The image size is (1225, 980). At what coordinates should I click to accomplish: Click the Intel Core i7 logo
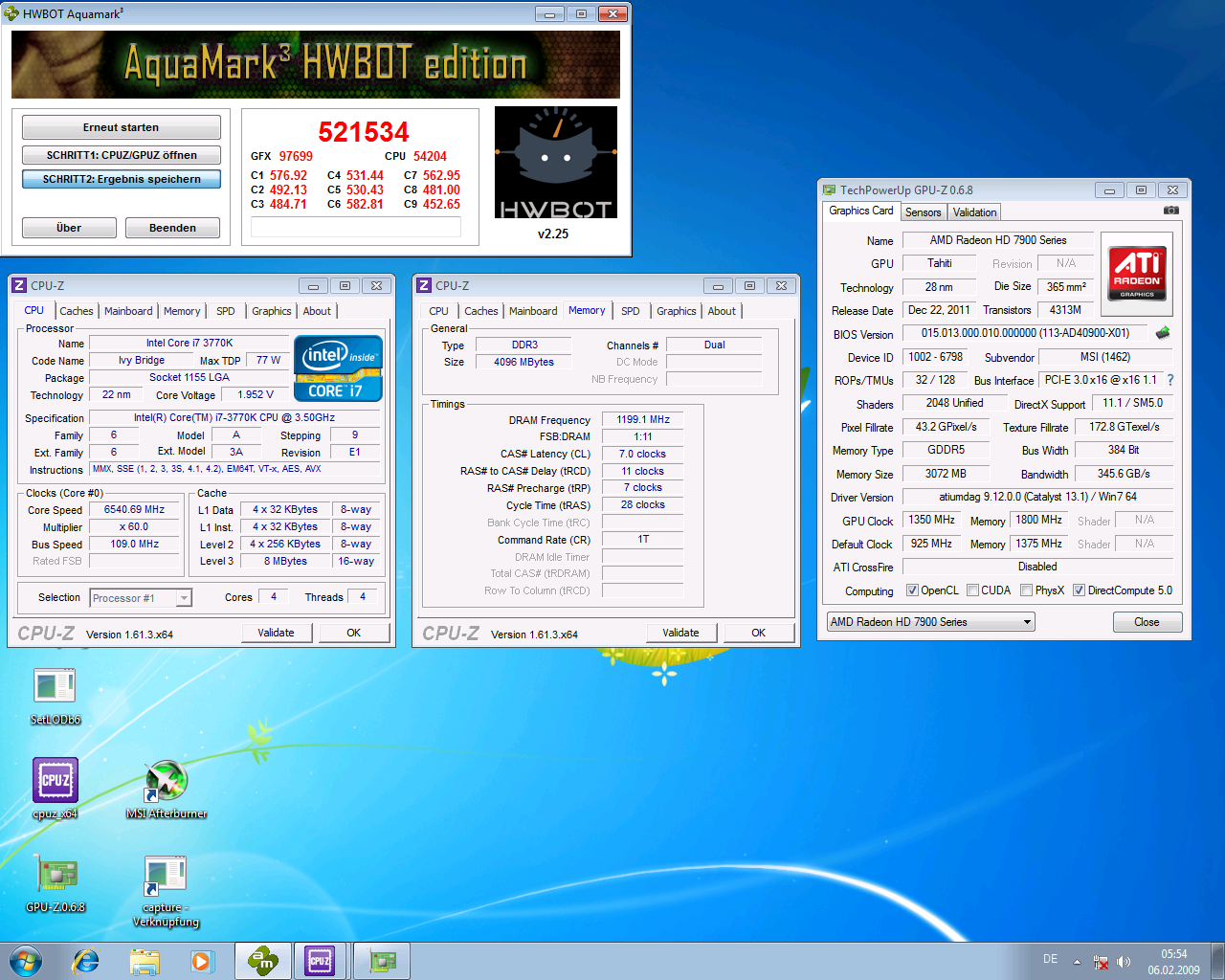click(x=339, y=367)
